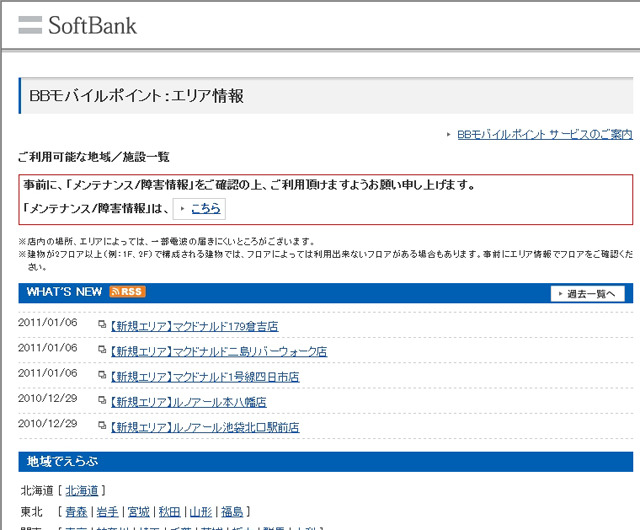This screenshot has height=530, width=640.
Task: Click icon beside ルノアール本八幡店 link
Action: pos(102,401)
